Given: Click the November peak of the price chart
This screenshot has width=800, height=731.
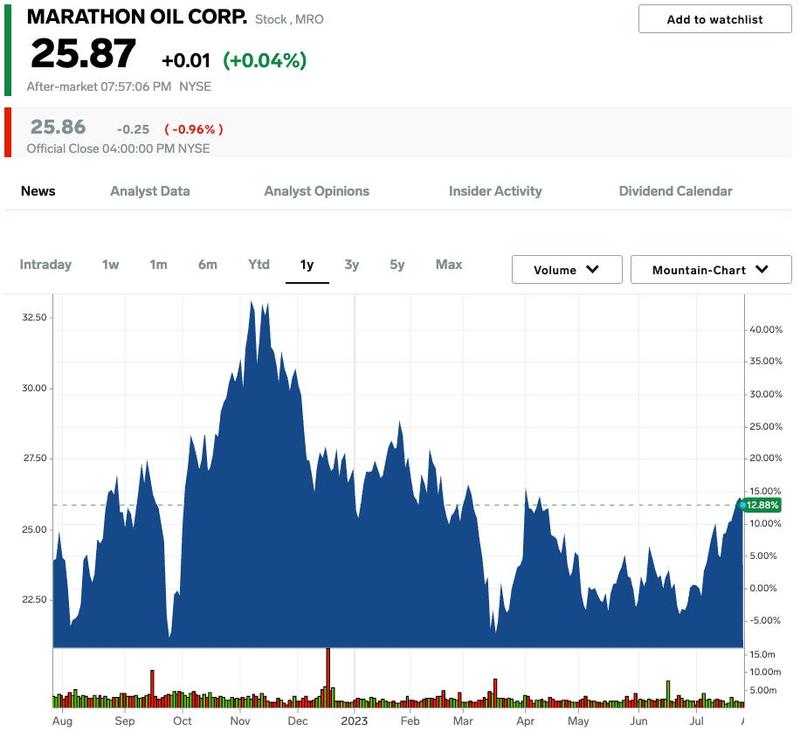Looking at the screenshot, I should click(x=252, y=303).
